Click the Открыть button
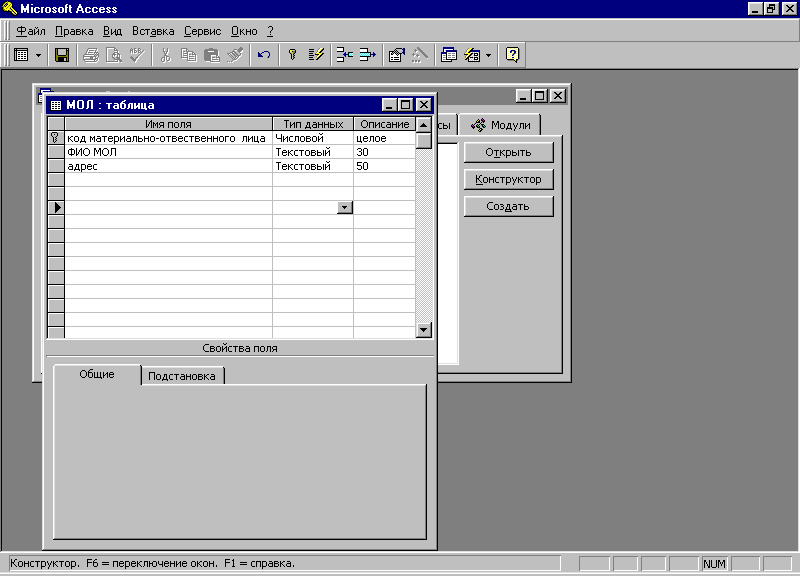The width and height of the screenshot is (800, 576). pos(508,152)
